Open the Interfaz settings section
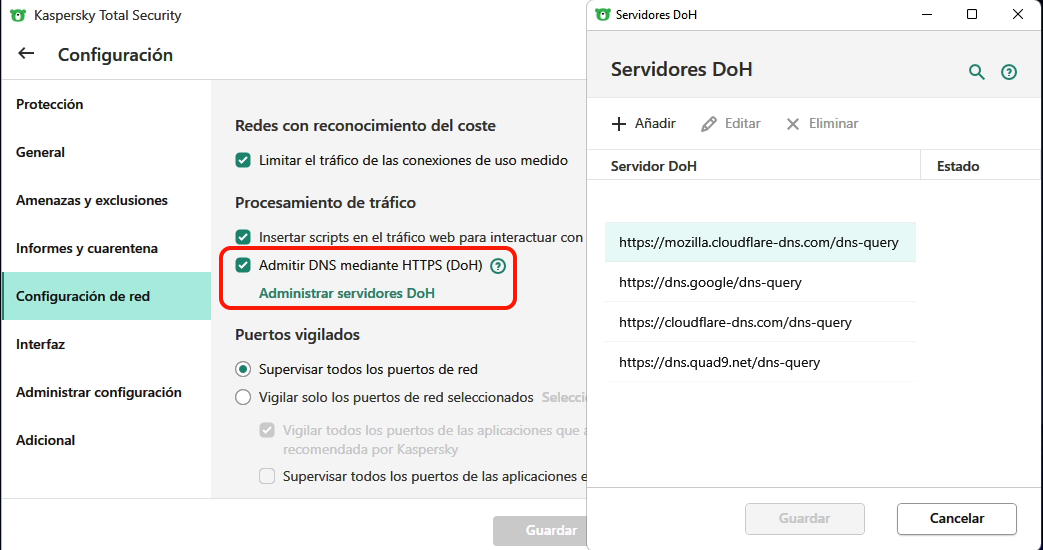Viewport: 1043px width, 550px height. [106, 344]
